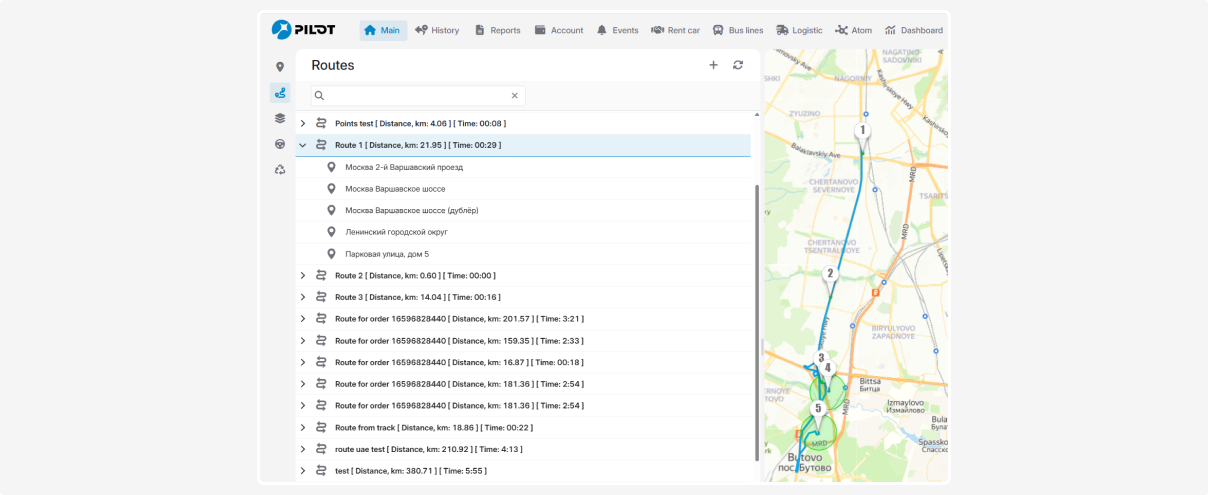Select waypoint Парковая улица, дом 5

pos(387,254)
